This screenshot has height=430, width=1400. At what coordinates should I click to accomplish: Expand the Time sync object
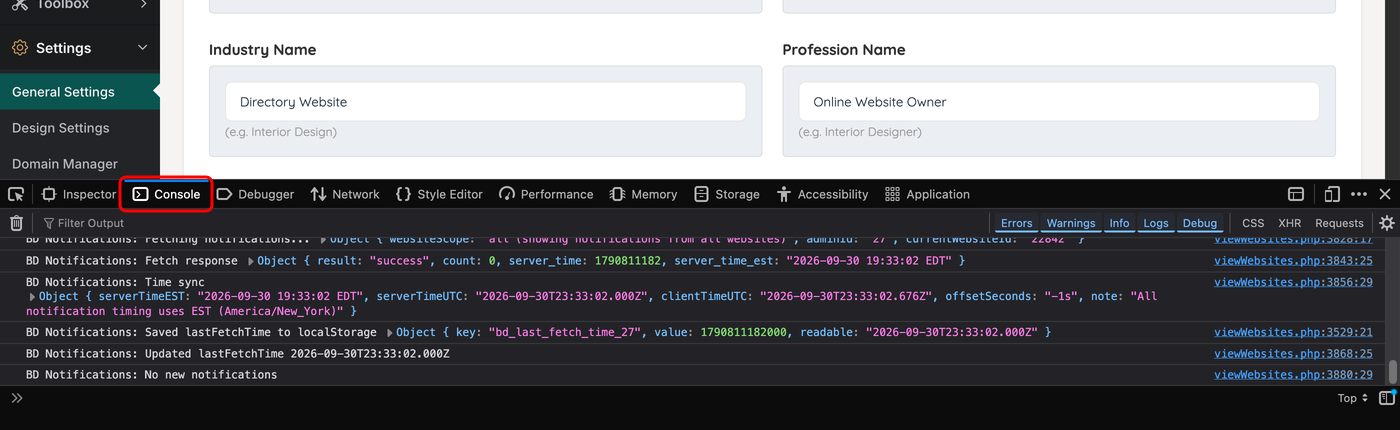point(32,297)
